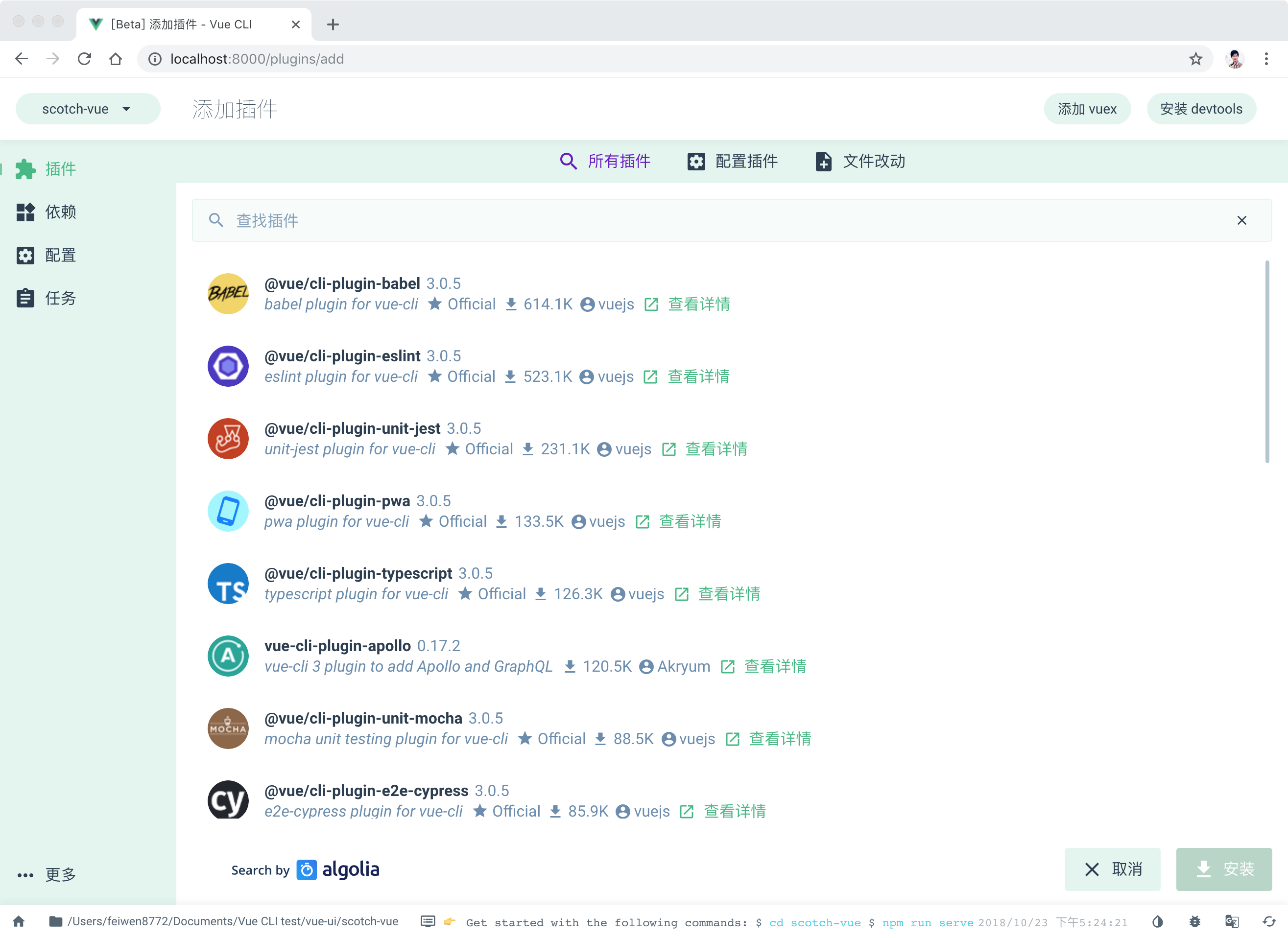Switch to the 所有插件 tab
Viewport: 1288px width, 938px height.
pos(605,161)
